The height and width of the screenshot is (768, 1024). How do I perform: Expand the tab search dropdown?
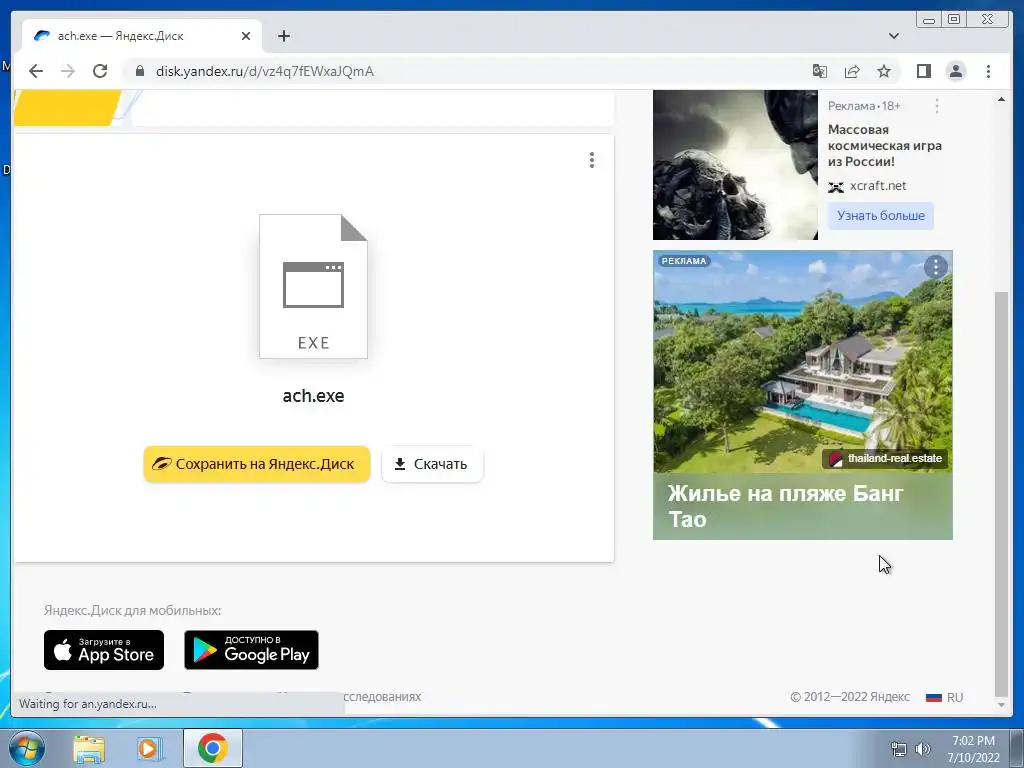[x=894, y=36]
